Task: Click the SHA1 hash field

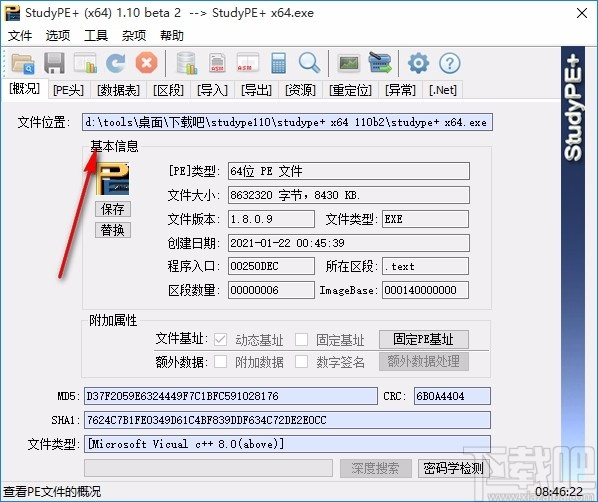Action: tap(287, 420)
